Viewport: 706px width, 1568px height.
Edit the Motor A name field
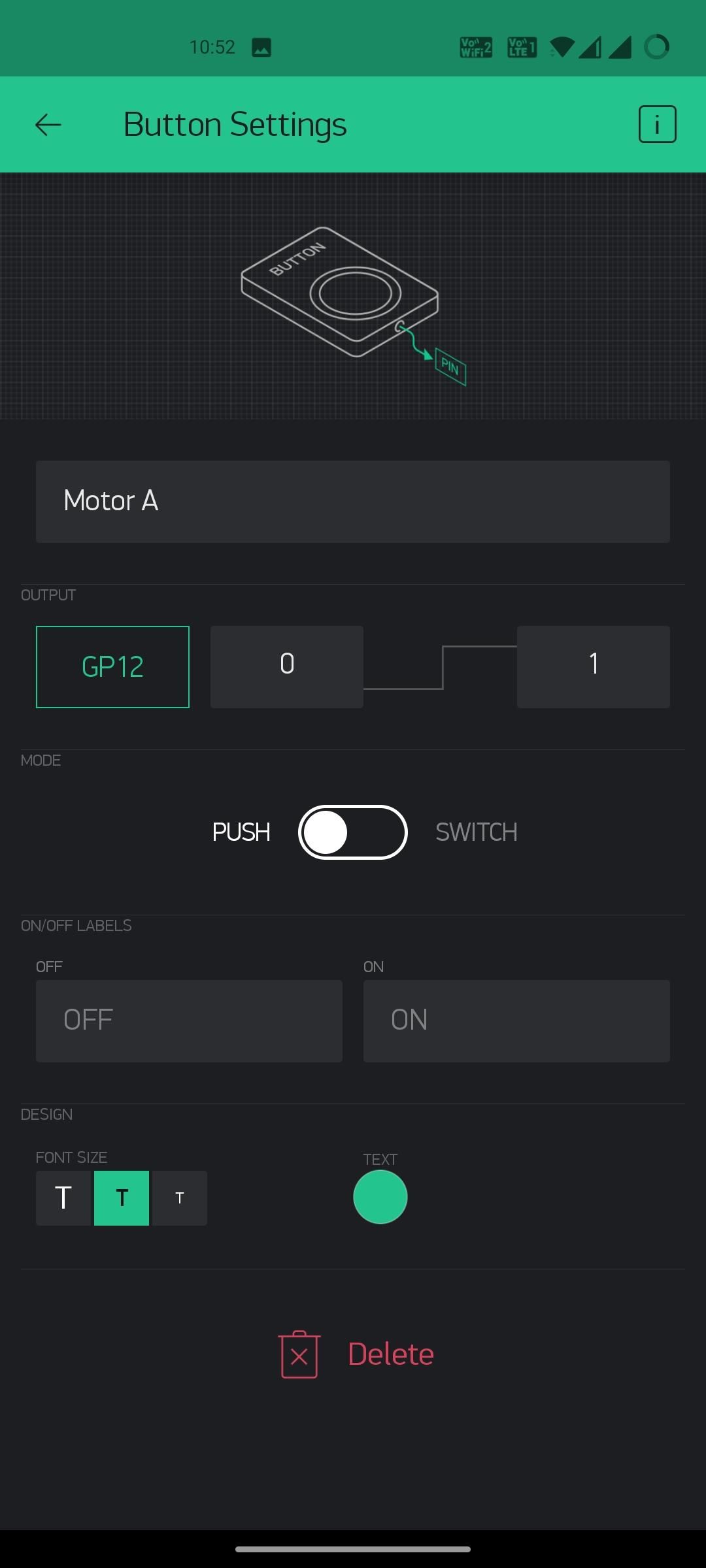coord(353,502)
